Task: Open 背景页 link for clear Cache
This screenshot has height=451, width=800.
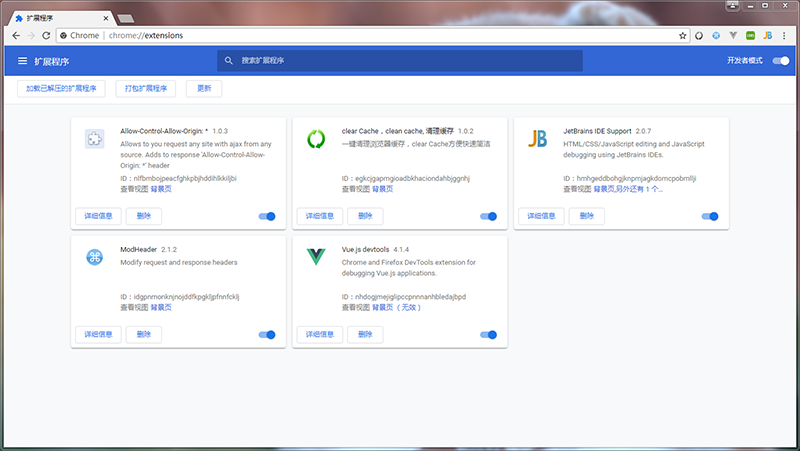Action: (383, 189)
